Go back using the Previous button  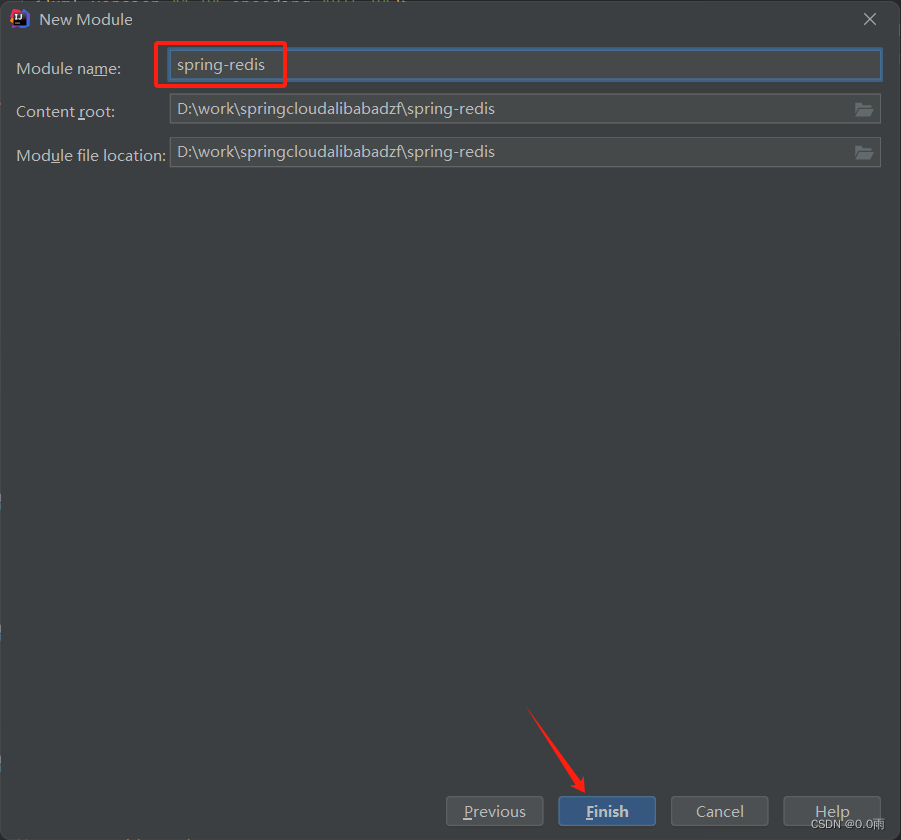[x=494, y=811]
